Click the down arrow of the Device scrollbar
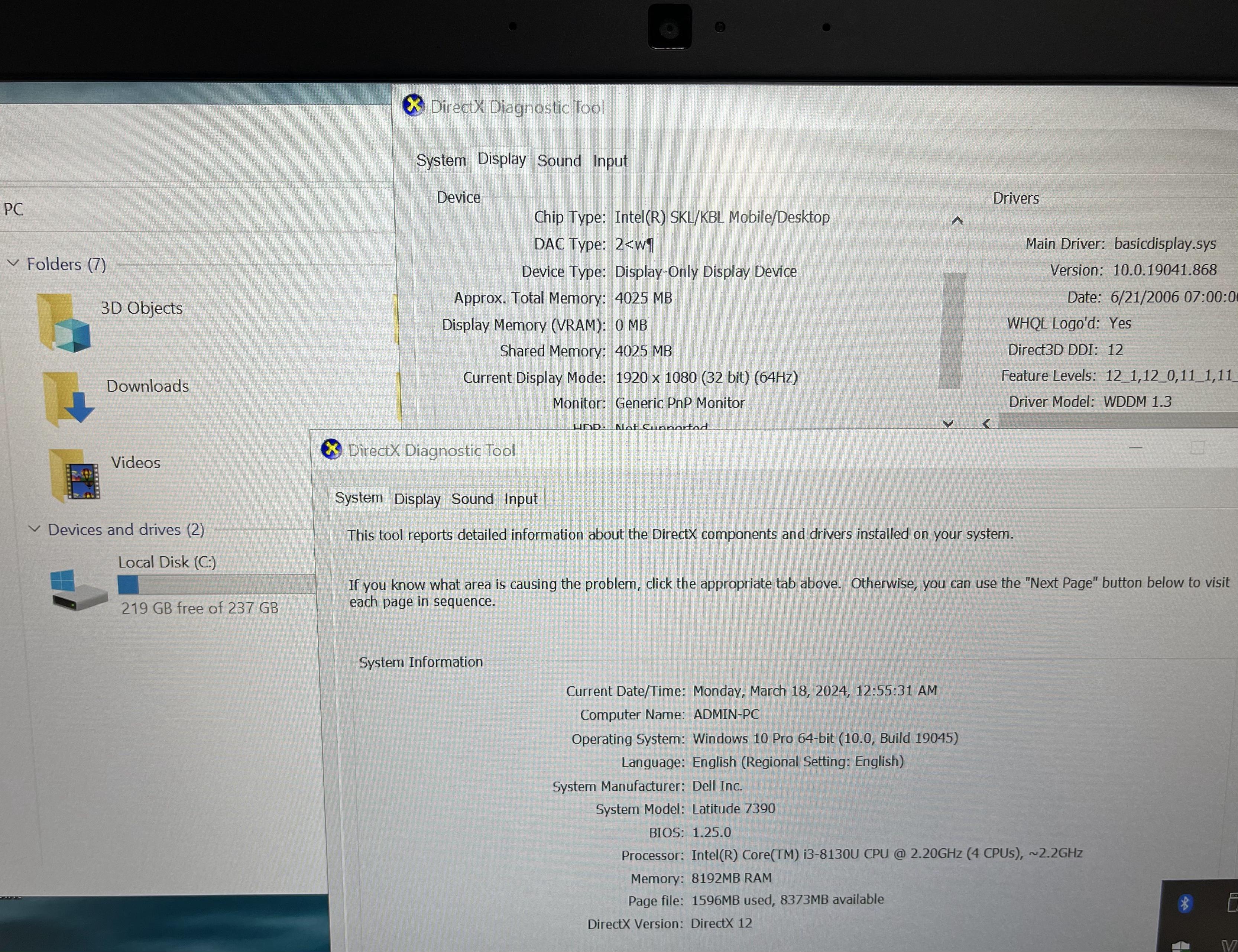Image resolution: width=1238 pixels, height=952 pixels. (x=948, y=423)
